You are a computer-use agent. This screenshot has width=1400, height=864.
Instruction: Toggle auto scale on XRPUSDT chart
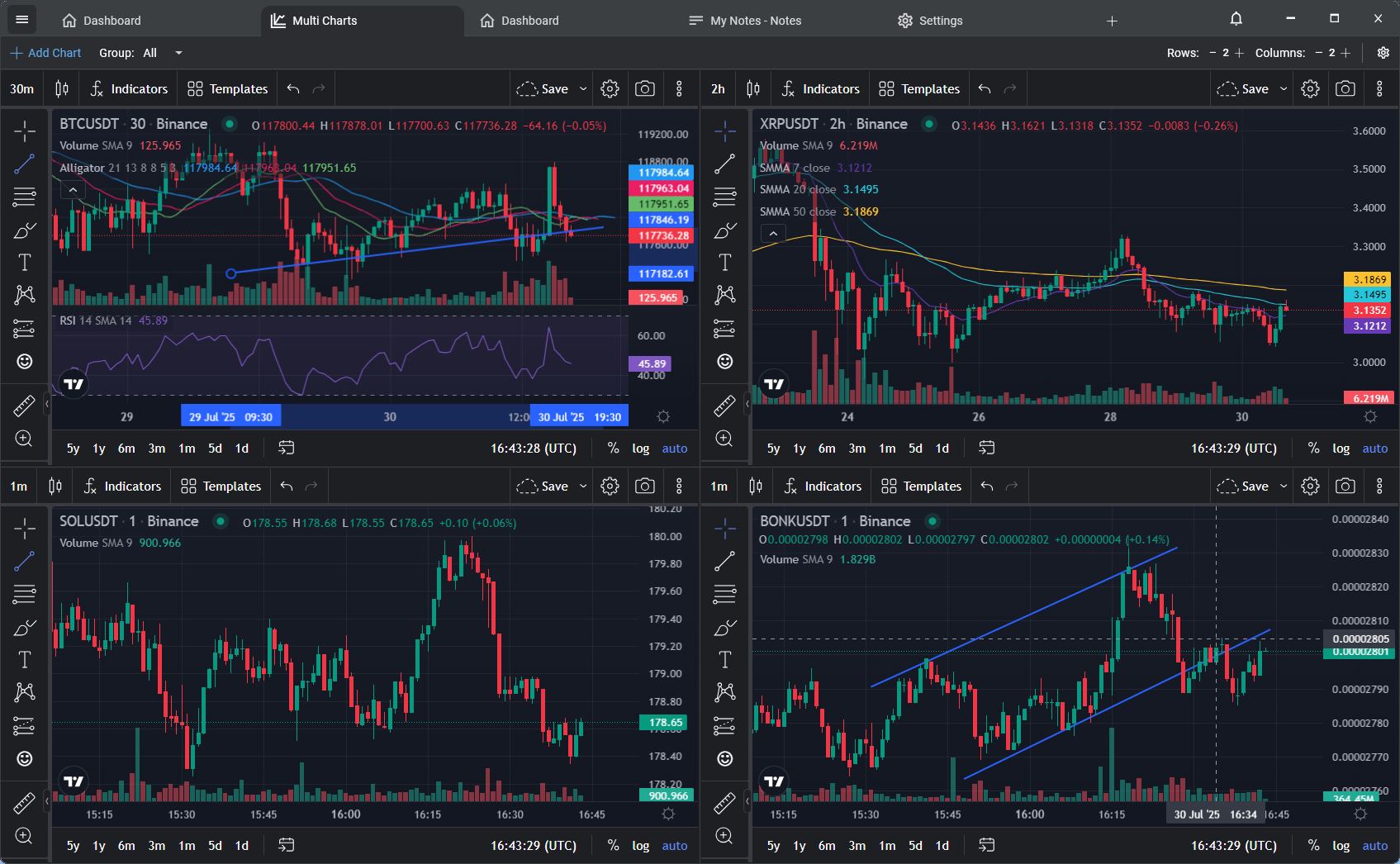click(1375, 448)
